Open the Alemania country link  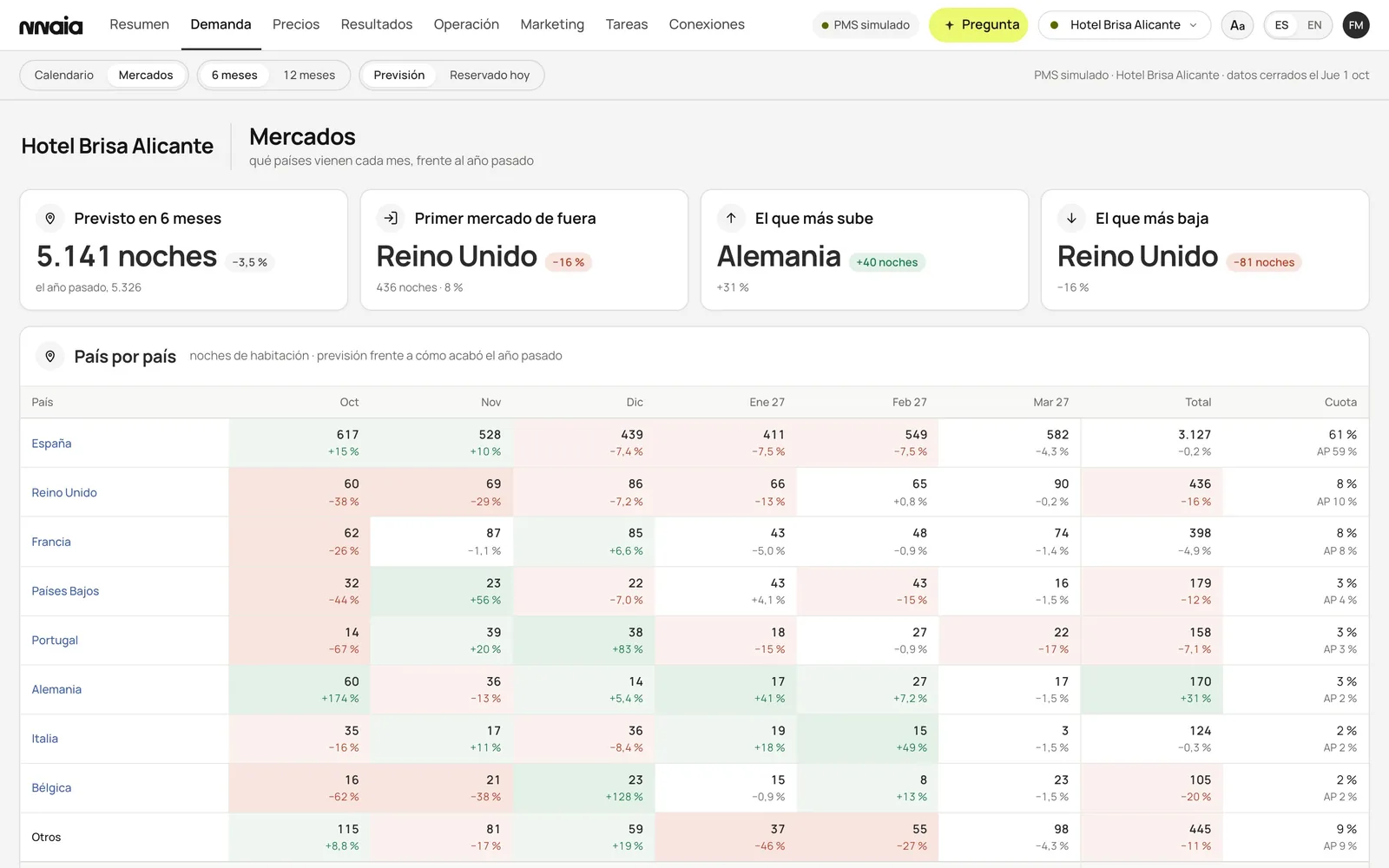[x=56, y=689]
